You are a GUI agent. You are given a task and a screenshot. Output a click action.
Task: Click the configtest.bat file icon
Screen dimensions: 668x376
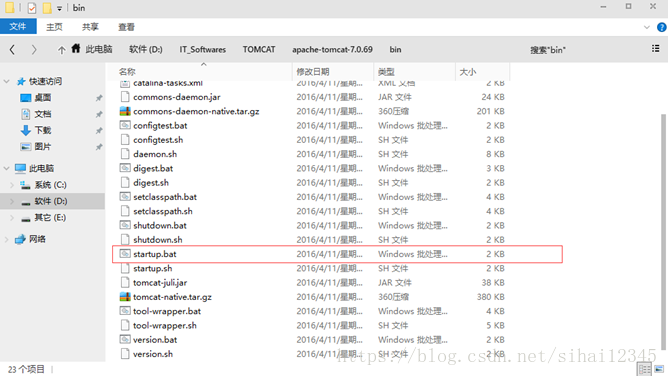tap(125, 126)
